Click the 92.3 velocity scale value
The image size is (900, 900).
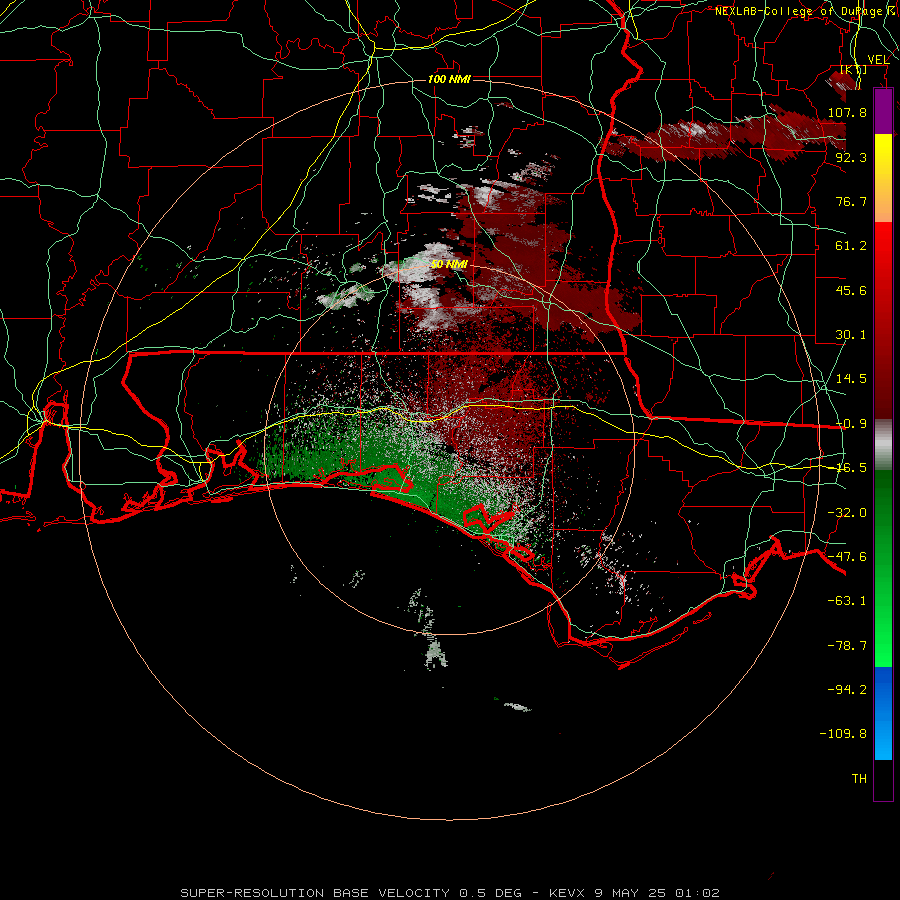(x=851, y=157)
